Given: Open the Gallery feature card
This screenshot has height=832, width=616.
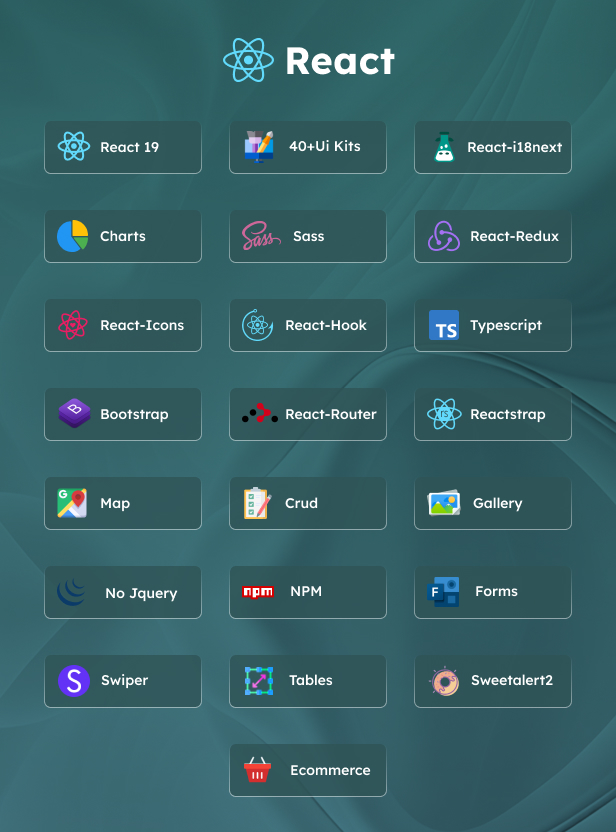Looking at the screenshot, I should [x=493, y=503].
